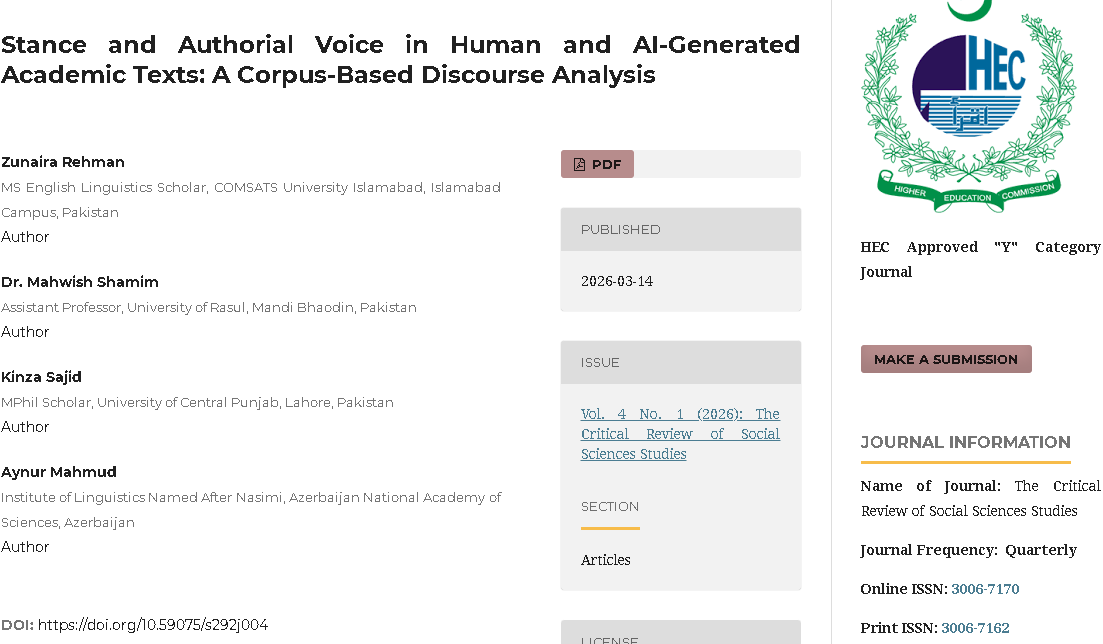Click author name Kinza Sajid
Screen dimensions: 1103x644
click(41, 377)
